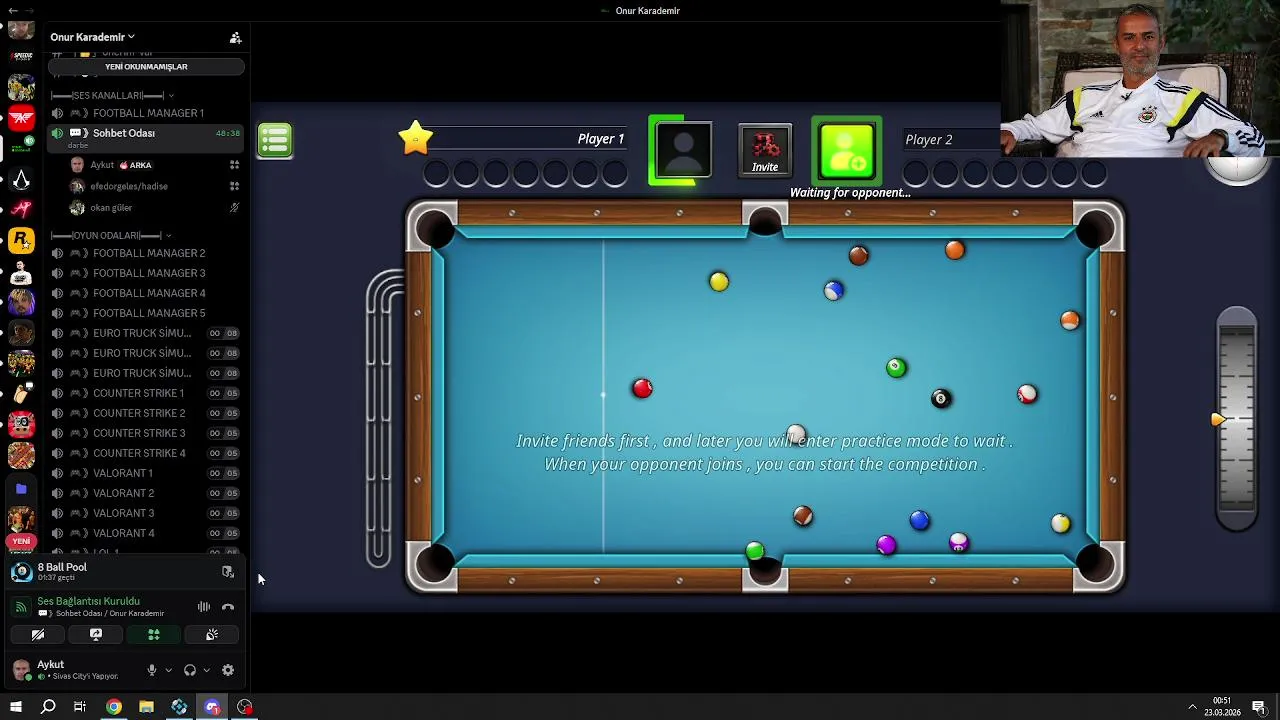Join COUNTER STRIKE 3 voice channel

tap(146, 433)
